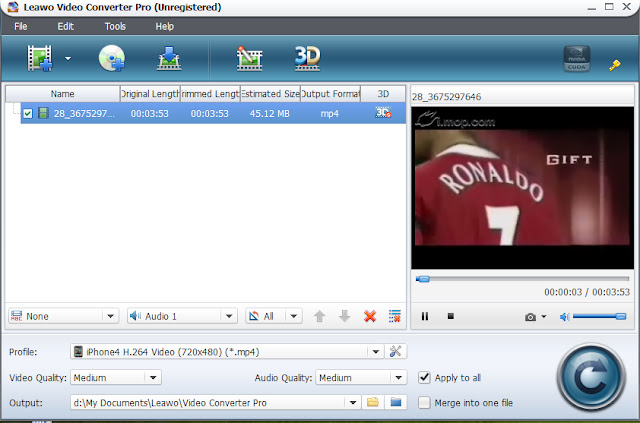Open the Help menu
Viewport: 640px width, 423px height.
pos(164,27)
